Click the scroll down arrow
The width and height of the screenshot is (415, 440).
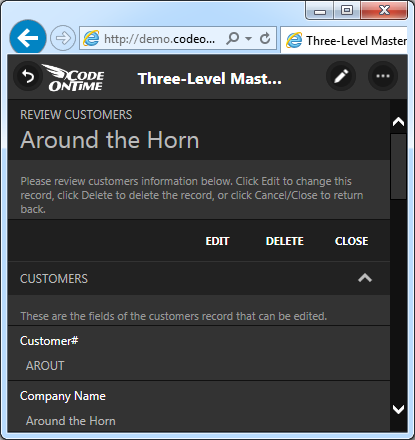[x=398, y=409]
